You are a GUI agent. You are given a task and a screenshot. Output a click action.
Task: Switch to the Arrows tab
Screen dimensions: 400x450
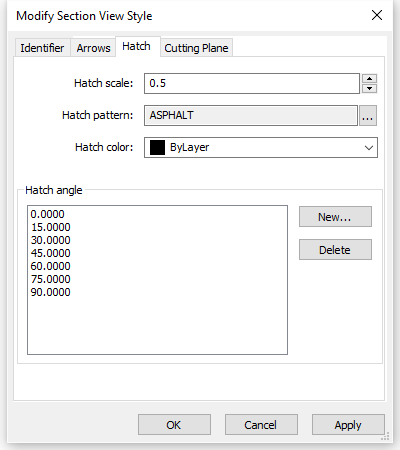93,48
